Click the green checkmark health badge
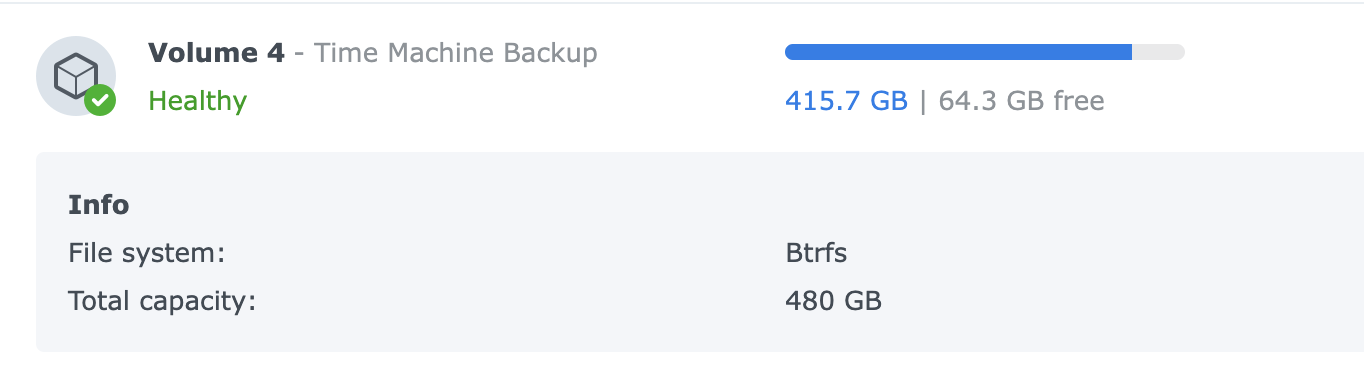Screen dimensions: 1364x372 99,100
